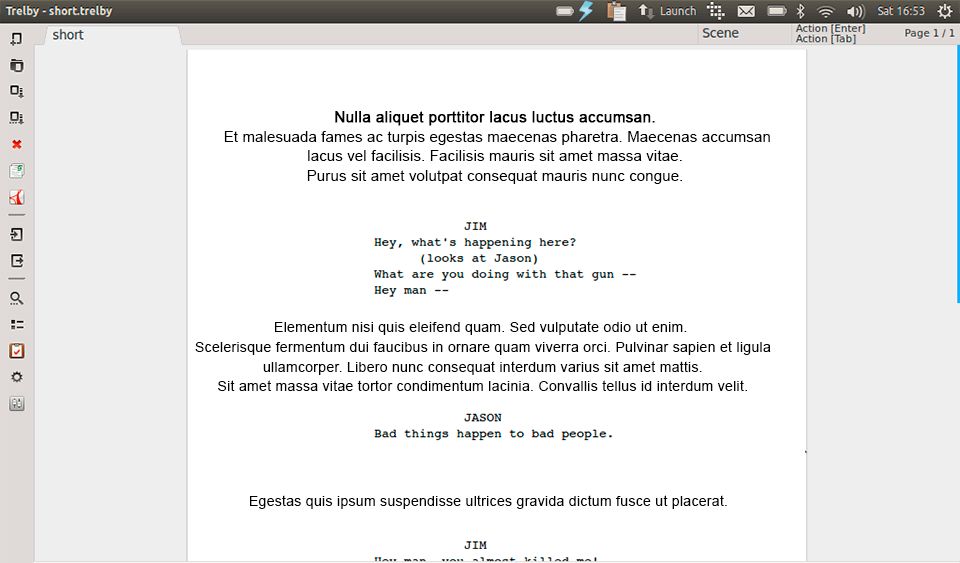Screen dimensions: 960x563
Task: Toggle fullscreen with the bottom toolbar icon
Action: click(x=17, y=403)
